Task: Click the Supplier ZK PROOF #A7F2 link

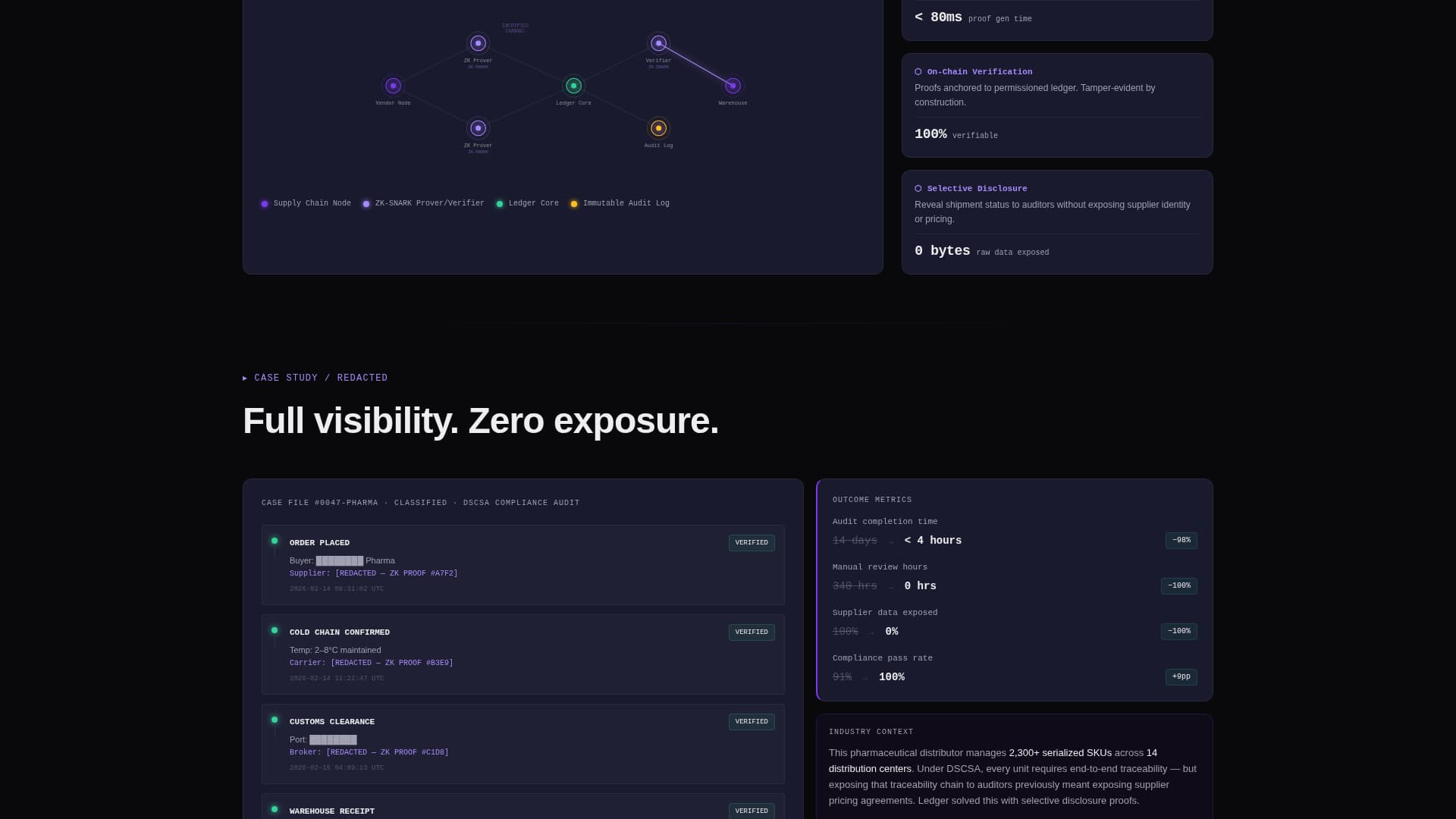Action: (x=374, y=574)
